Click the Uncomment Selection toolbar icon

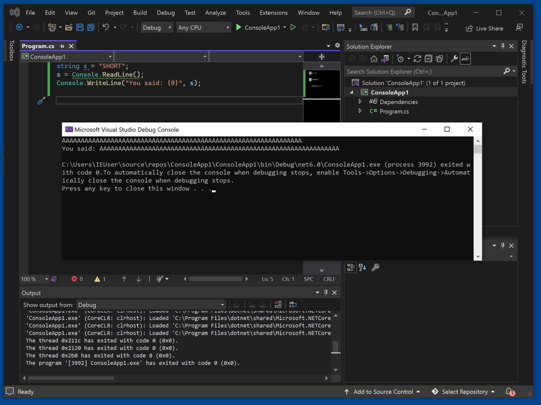(x=400, y=27)
